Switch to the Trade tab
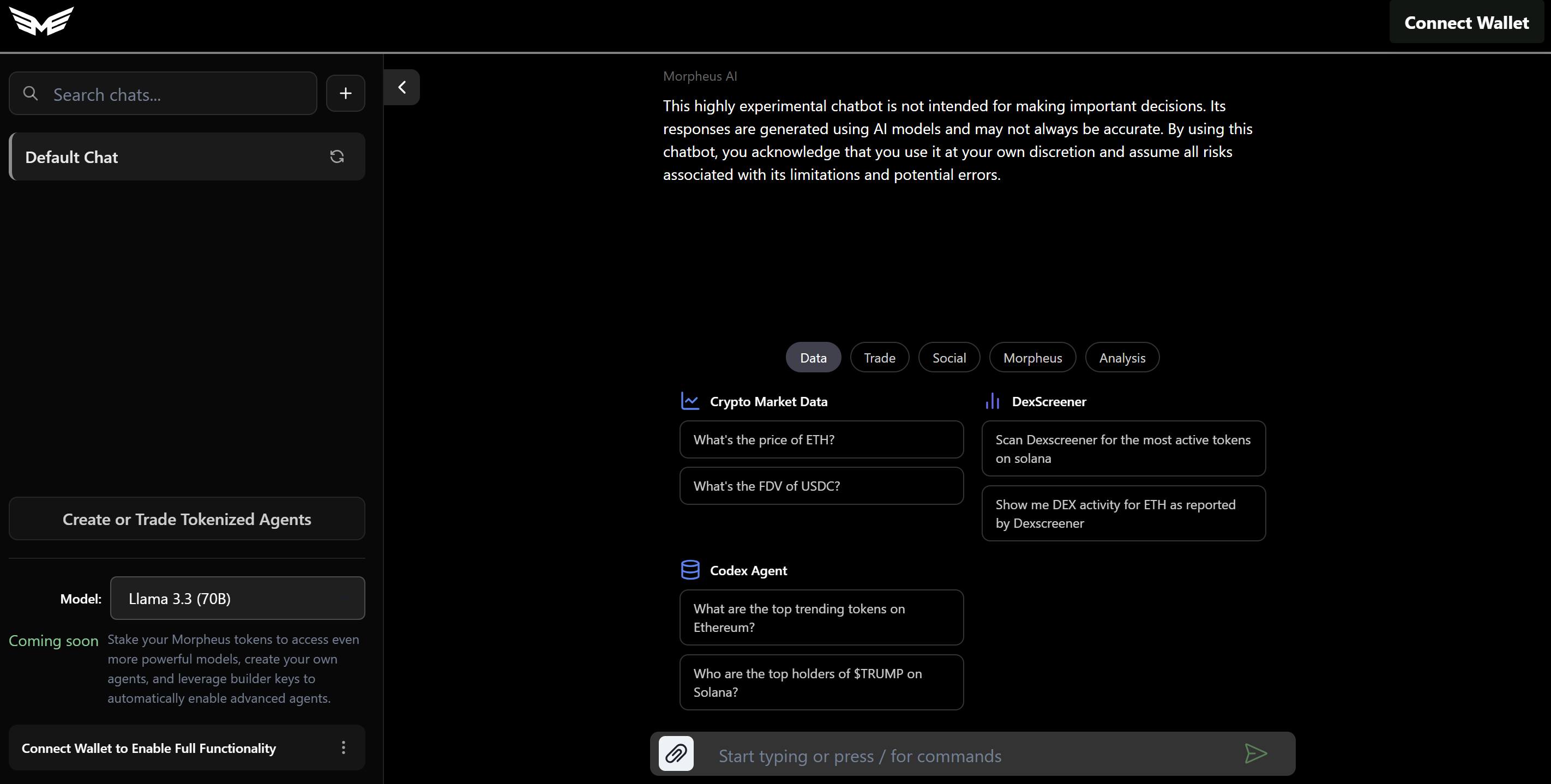1551x784 pixels. click(x=879, y=358)
